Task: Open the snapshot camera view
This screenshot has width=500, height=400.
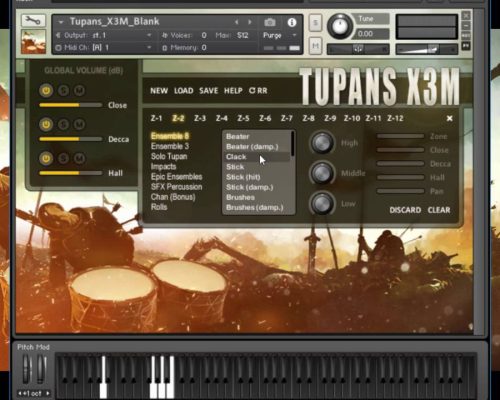Action: (270, 22)
